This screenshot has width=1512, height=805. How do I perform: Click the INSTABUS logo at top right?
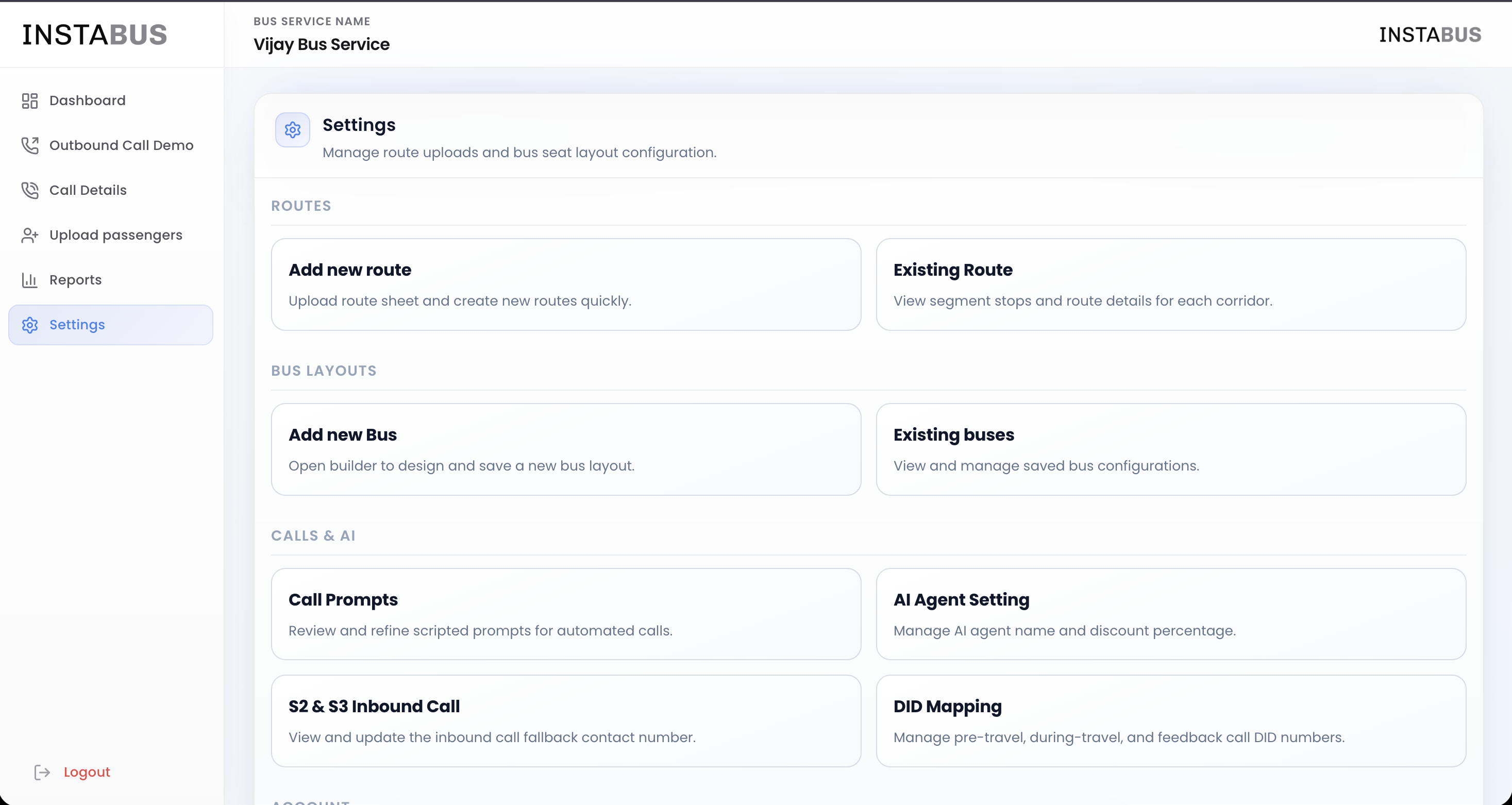pyautogui.click(x=1430, y=35)
